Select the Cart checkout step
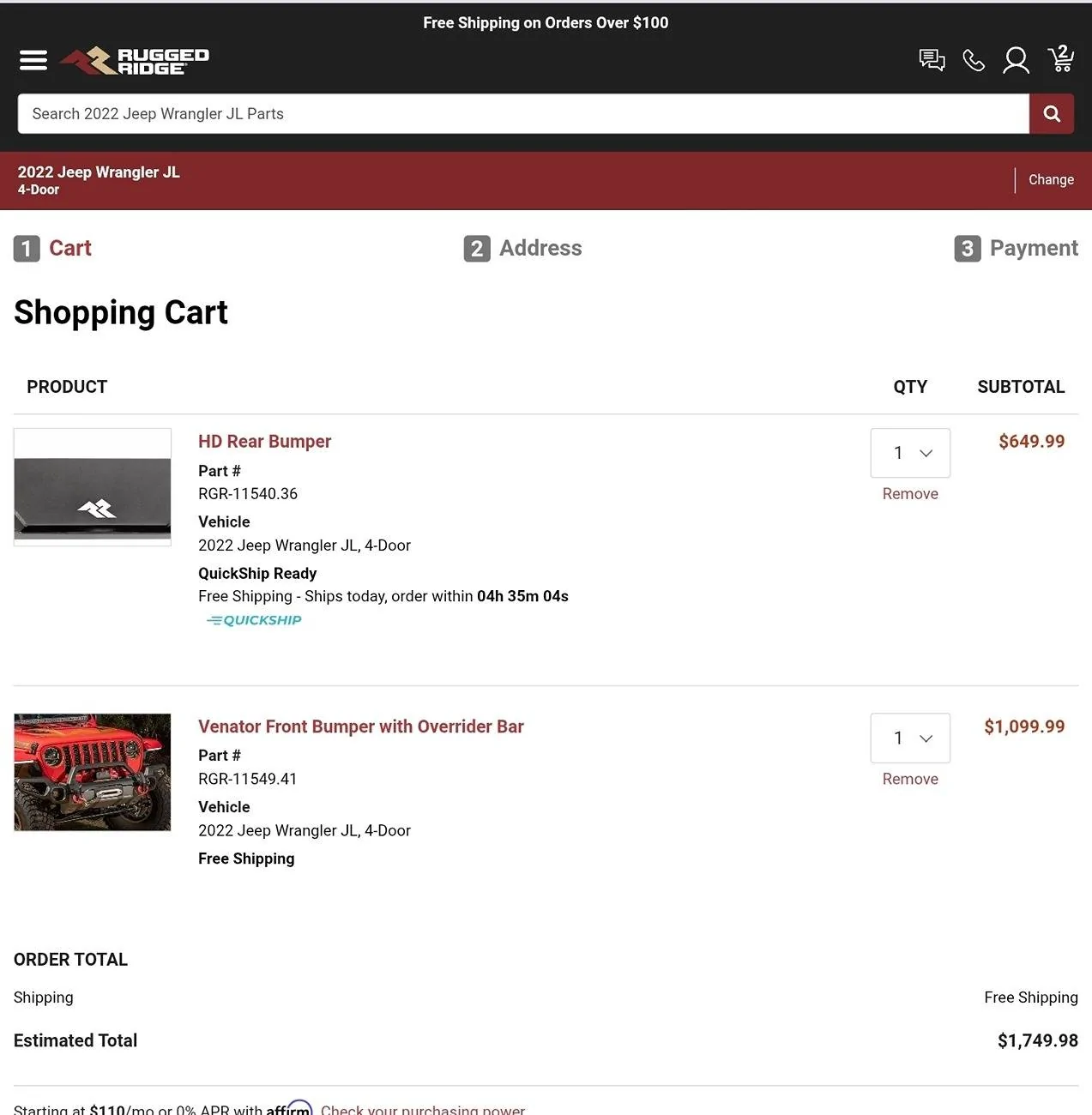Viewport: 1092px width, 1115px height. (x=52, y=248)
